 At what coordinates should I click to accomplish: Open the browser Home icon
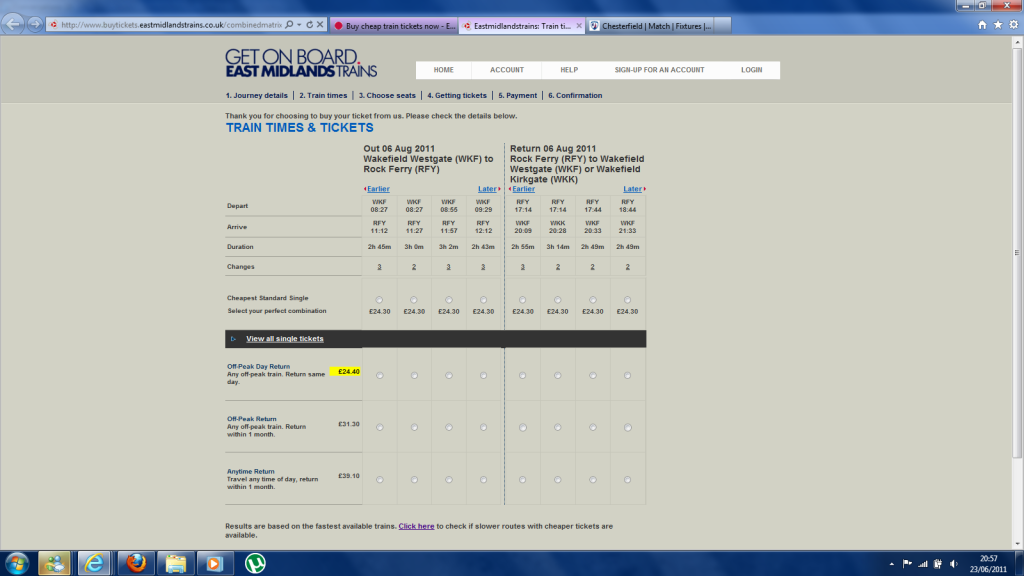(x=982, y=25)
